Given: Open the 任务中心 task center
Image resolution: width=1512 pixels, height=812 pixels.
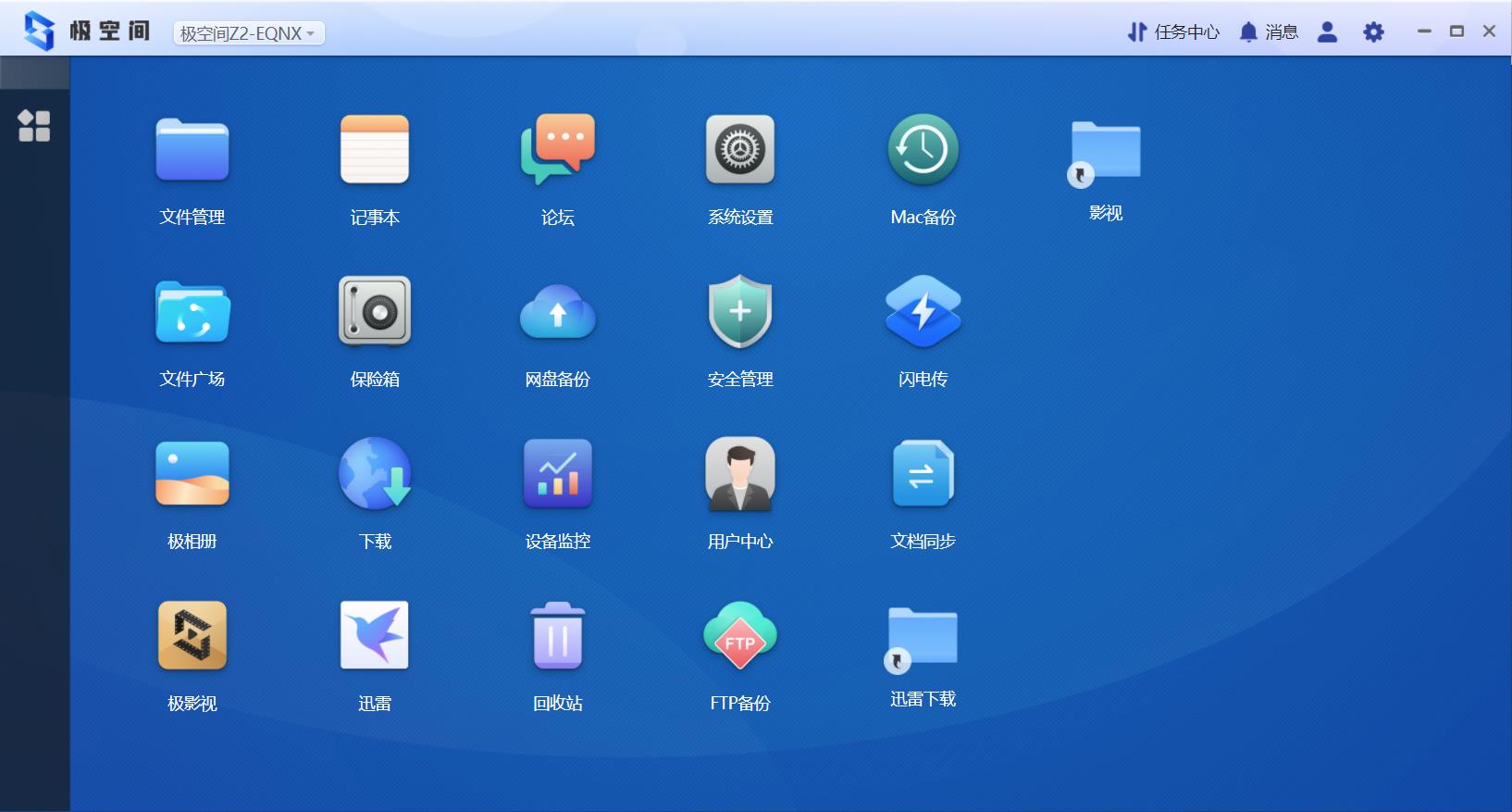Looking at the screenshot, I should click(x=1173, y=32).
